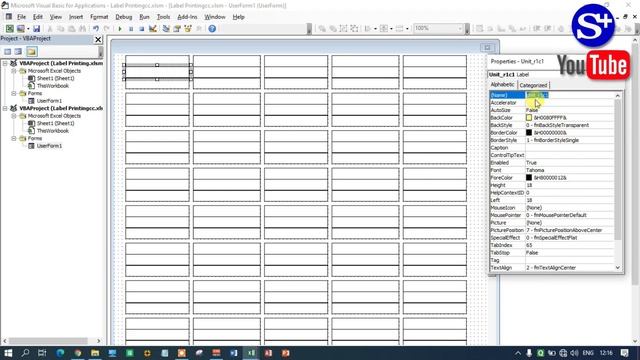Viewport: 640px width, 360px height.
Task: Select first ThisWorkbook in project tree
Action: [53, 86]
